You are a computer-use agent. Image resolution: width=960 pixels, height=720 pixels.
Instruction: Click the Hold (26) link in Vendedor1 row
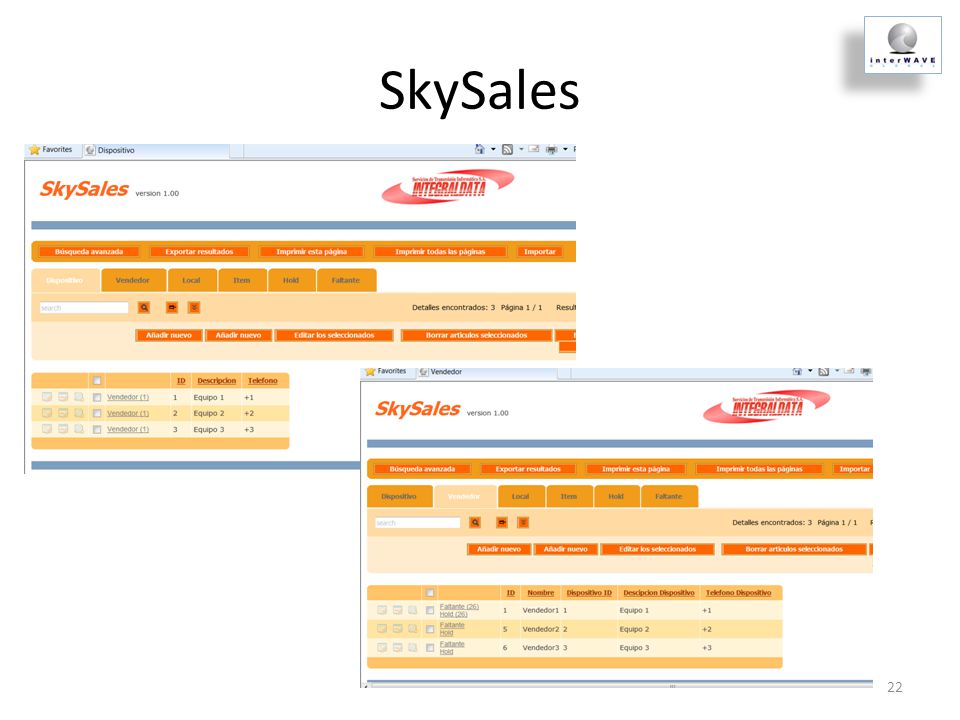tap(453, 614)
